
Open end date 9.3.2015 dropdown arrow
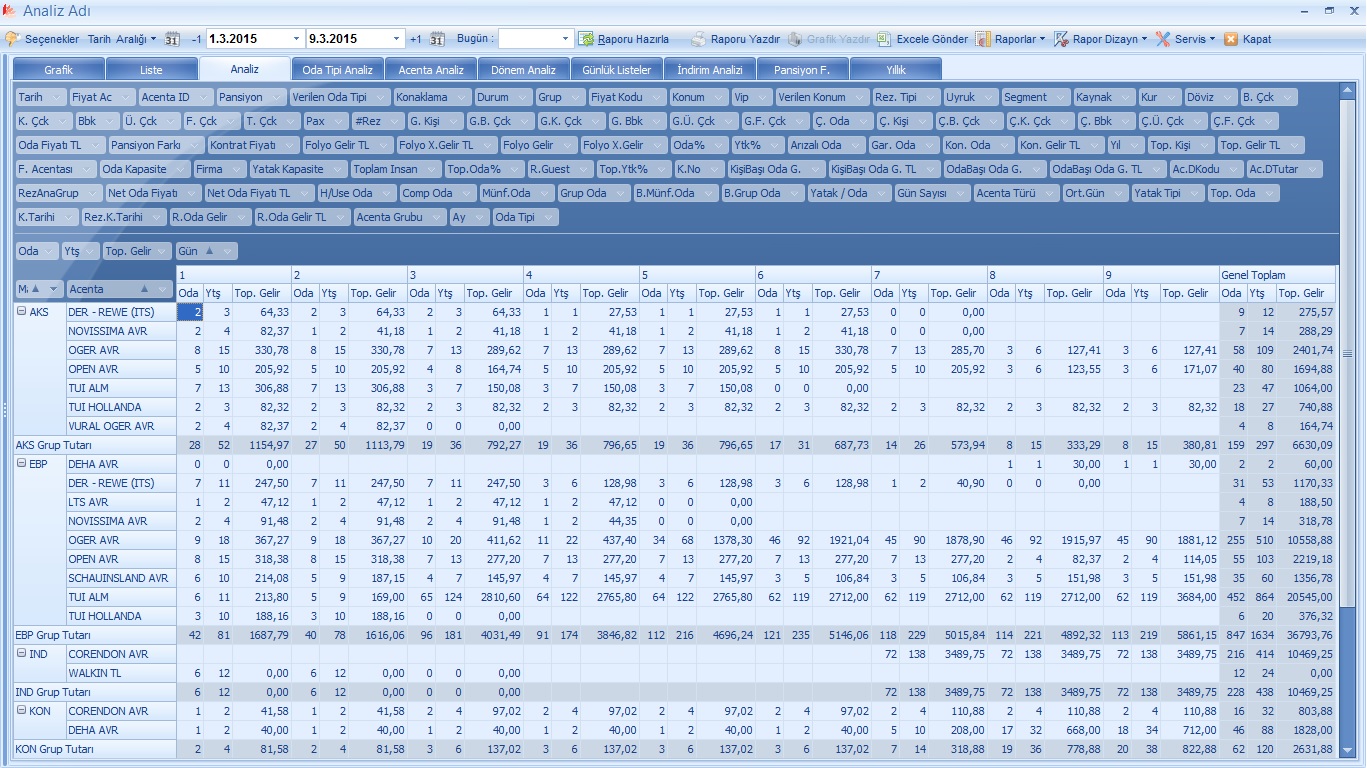click(397, 39)
